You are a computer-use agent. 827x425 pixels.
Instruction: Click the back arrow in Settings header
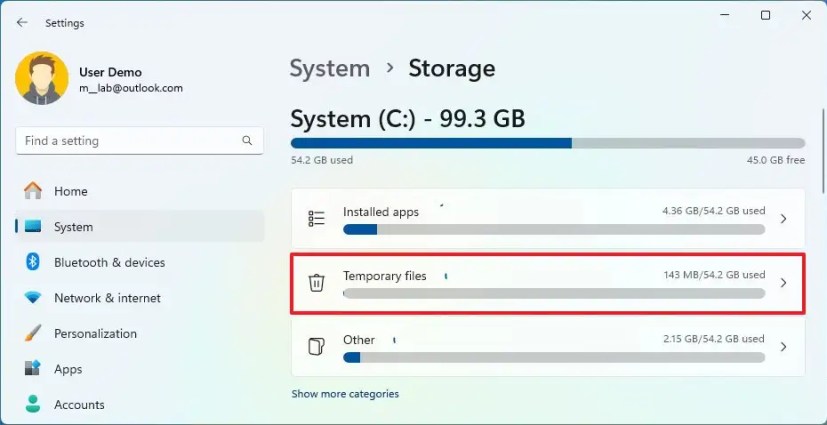[x=22, y=23]
